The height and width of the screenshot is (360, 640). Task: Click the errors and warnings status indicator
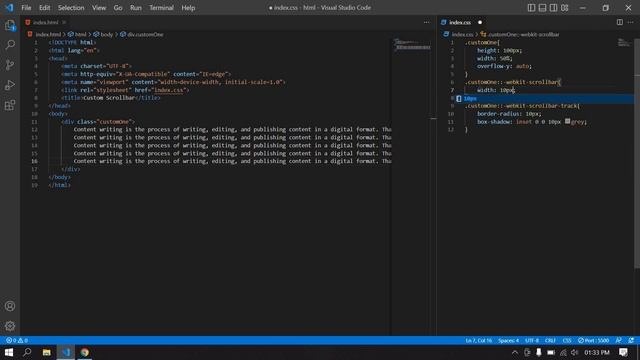pyautogui.click(x=17, y=340)
